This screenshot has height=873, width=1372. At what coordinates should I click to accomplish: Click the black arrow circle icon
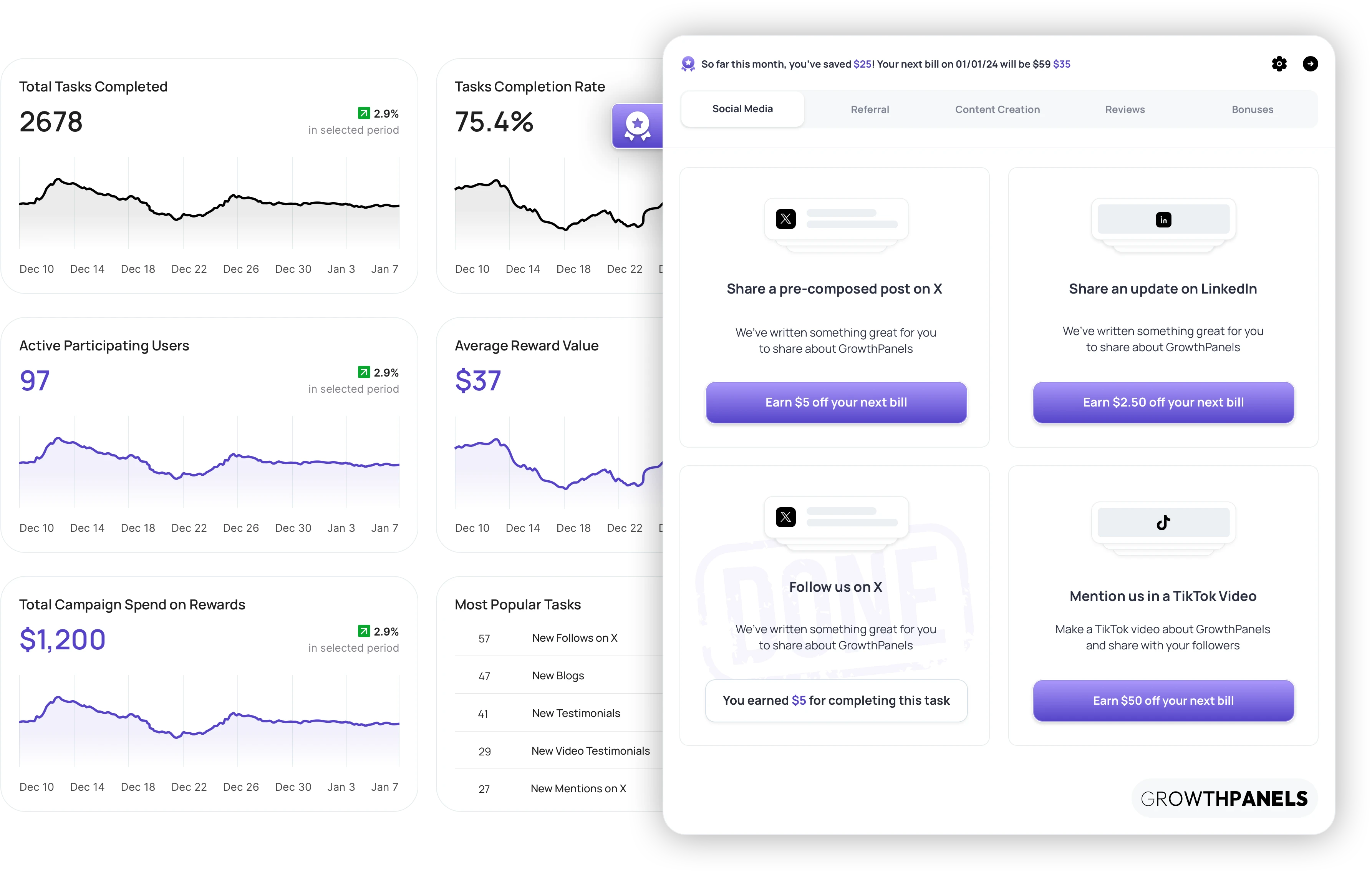pyautogui.click(x=1310, y=64)
